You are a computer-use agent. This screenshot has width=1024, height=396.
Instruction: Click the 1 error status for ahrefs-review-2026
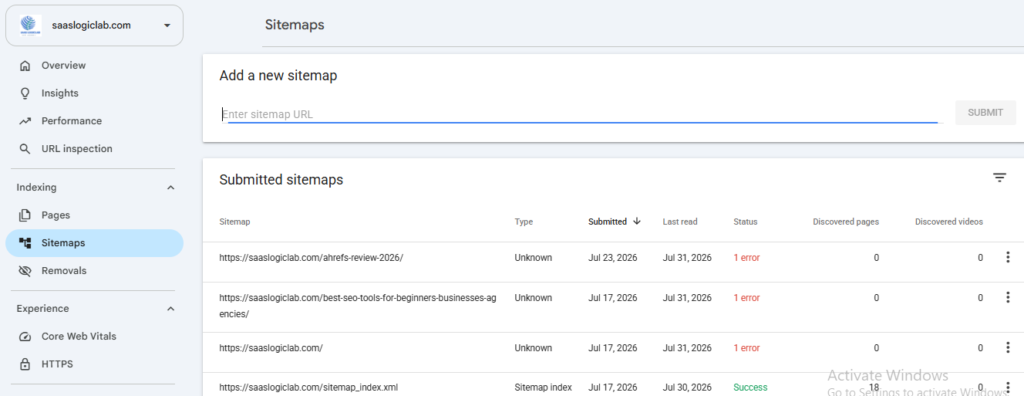[x=746, y=257]
